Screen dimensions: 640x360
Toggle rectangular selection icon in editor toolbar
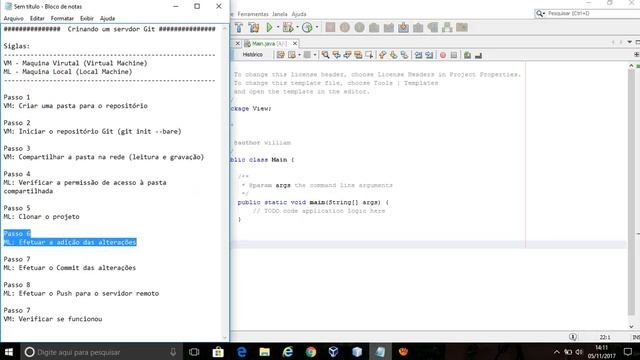pos(369,55)
